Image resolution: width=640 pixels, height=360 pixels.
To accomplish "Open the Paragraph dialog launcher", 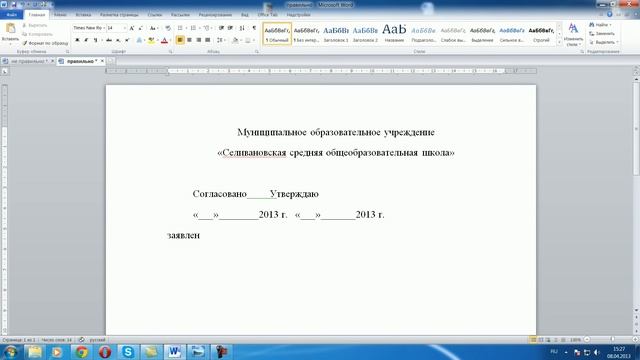I will point(257,52).
